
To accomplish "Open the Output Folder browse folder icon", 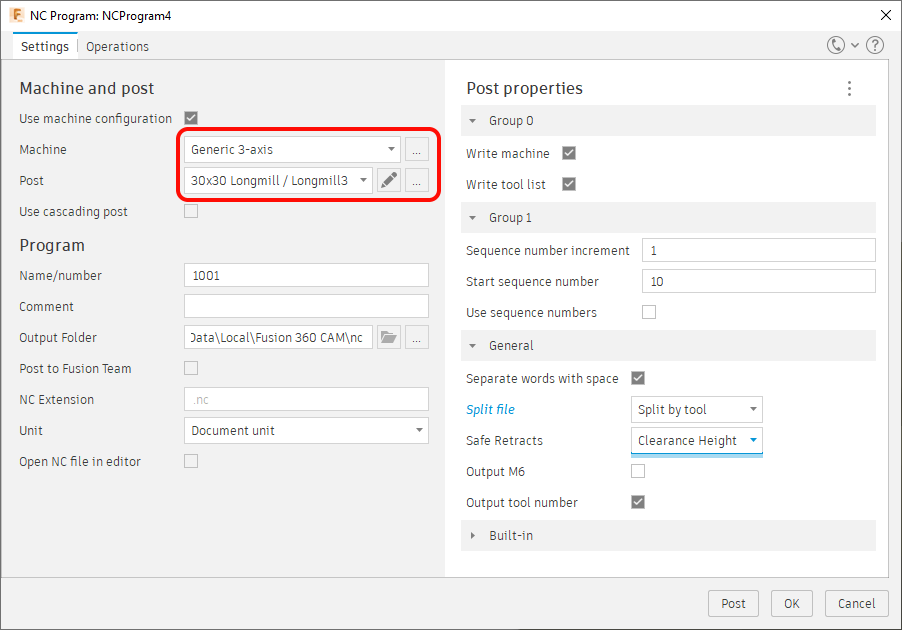I will coord(389,338).
